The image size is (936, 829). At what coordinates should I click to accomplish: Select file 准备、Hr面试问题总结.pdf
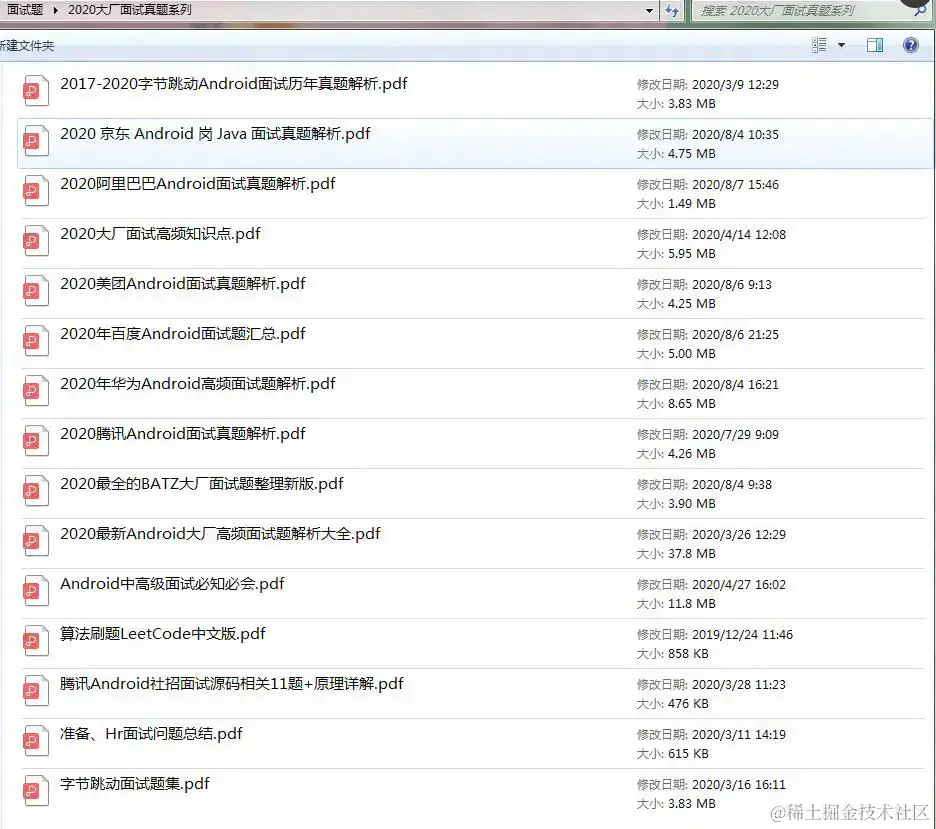point(151,734)
